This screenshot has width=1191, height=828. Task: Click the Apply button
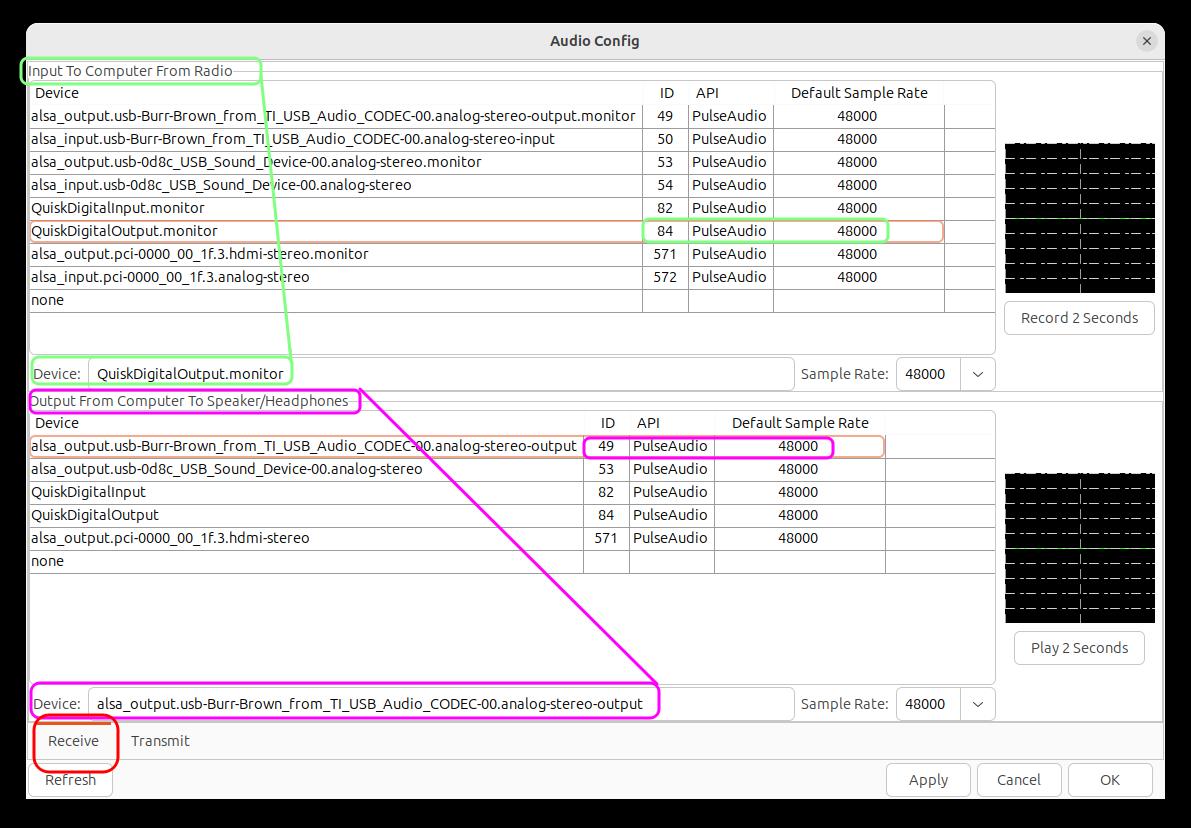pyautogui.click(x=928, y=780)
